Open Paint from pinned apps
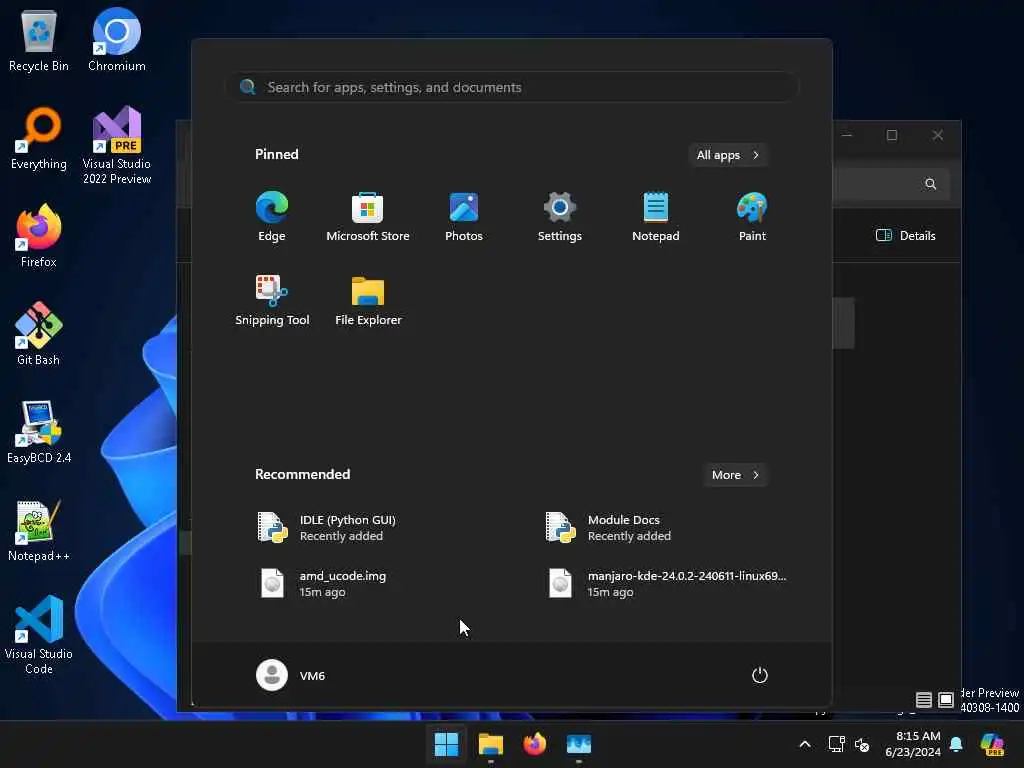The image size is (1024, 768). coord(752,217)
